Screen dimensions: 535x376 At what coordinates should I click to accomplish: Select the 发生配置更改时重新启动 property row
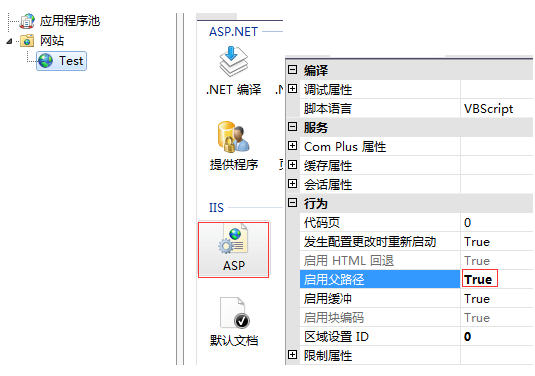416,242
